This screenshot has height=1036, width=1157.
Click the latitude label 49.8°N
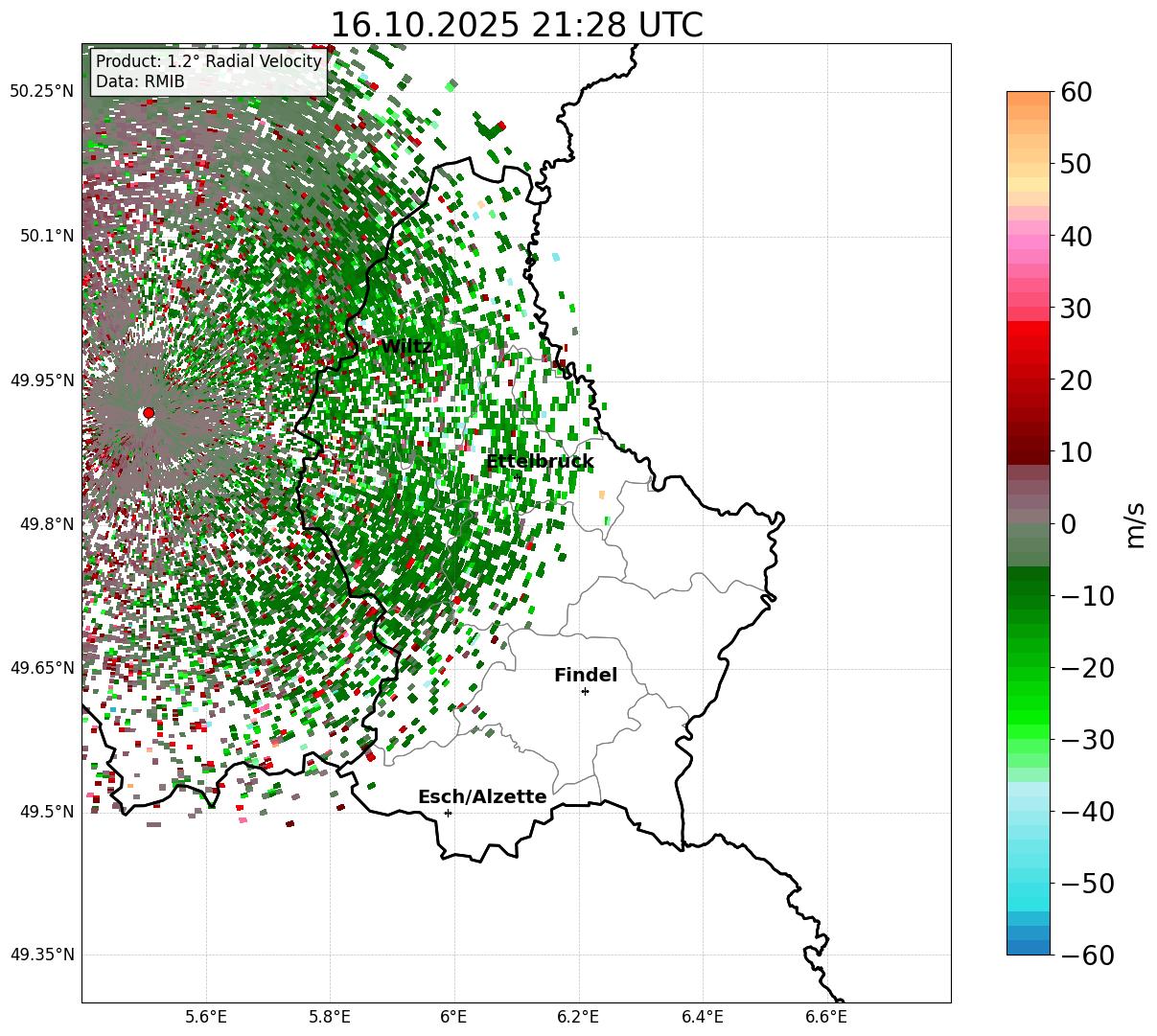pos(46,524)
